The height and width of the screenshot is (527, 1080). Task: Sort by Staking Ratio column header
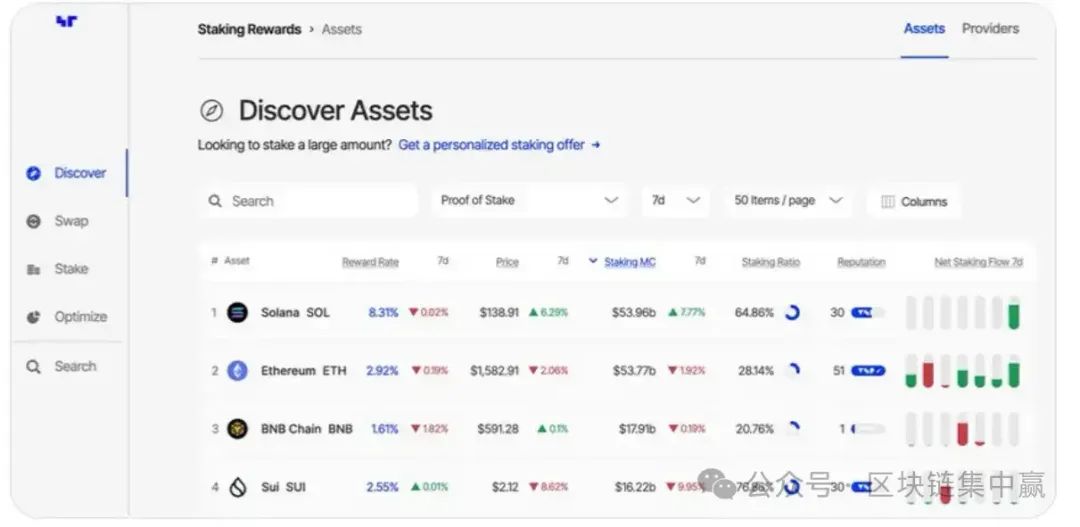click(771, 262)
